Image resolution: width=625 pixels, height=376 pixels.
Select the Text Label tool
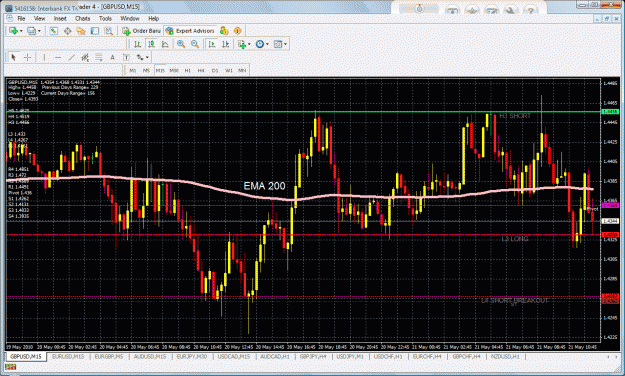[126, 57]
